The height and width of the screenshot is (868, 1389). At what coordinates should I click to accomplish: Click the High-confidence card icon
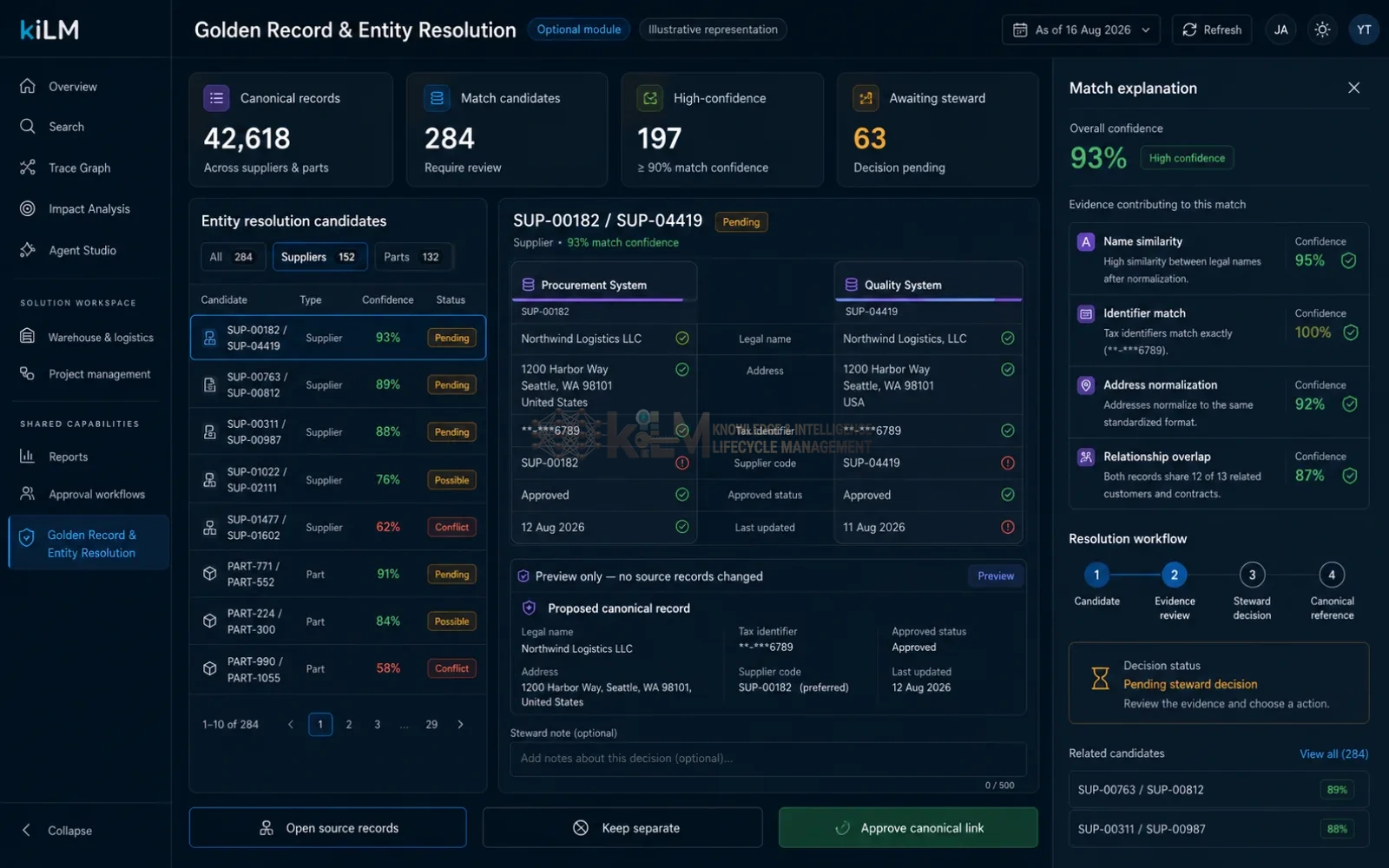[649, 98]
